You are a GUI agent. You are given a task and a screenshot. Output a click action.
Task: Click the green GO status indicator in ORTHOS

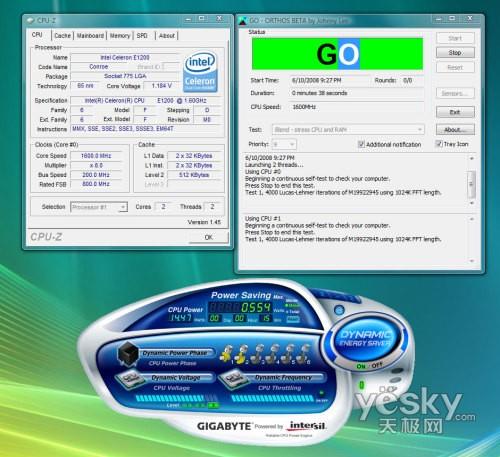click(337, 54)
